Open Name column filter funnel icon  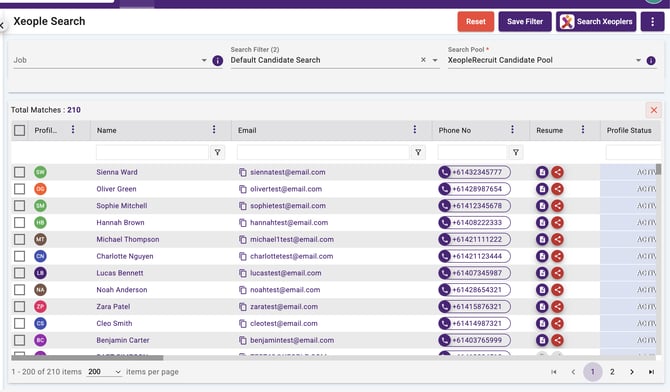(x=217, y=152)
